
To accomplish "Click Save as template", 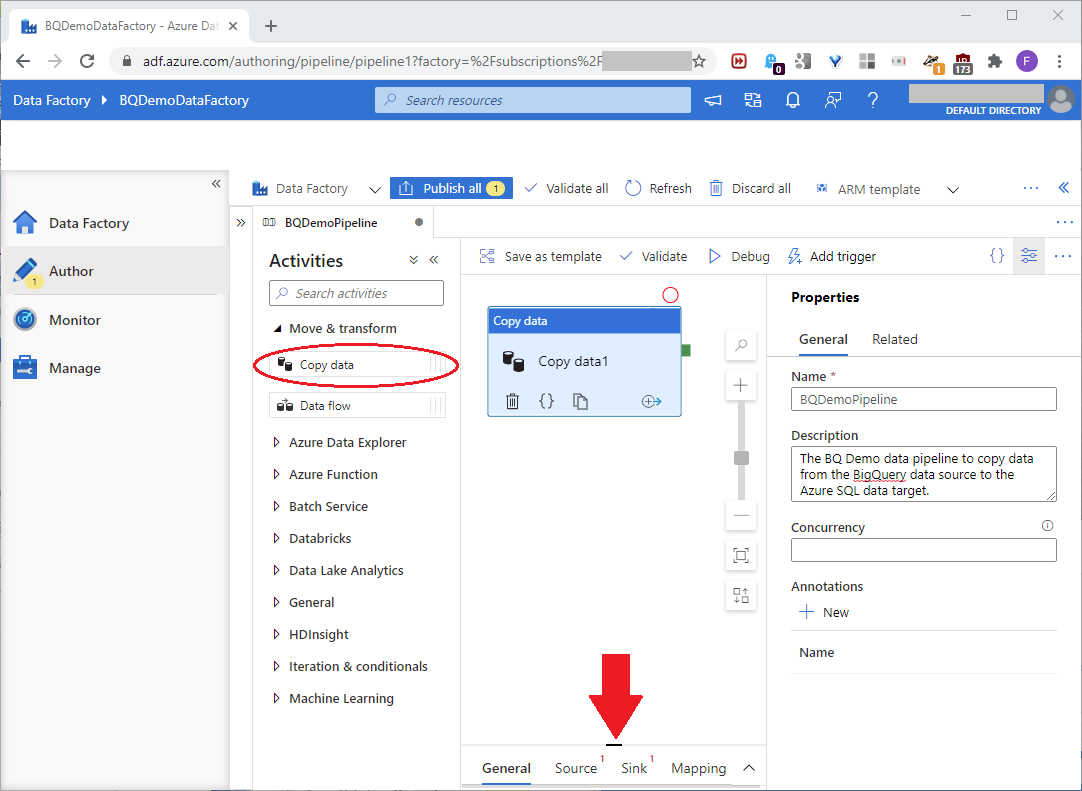I will pos(540,256).
